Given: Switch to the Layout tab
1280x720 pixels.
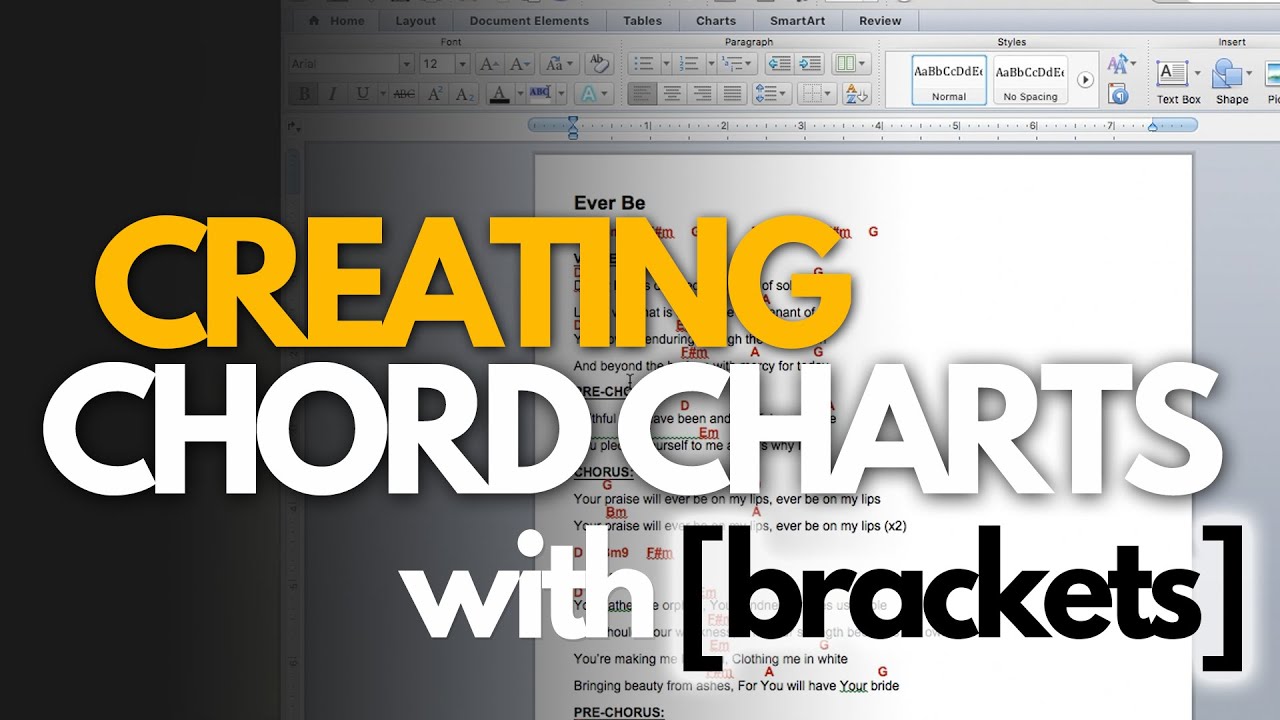Looking at the screenshot, I should click(415, 20).
